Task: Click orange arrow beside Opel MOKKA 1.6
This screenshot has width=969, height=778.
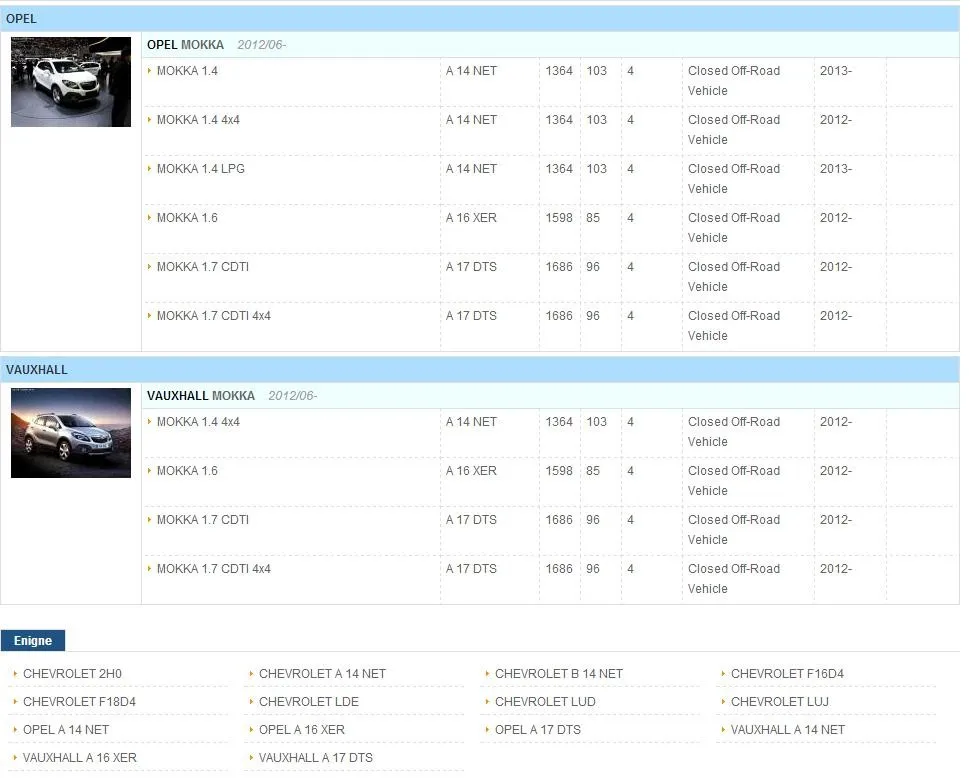Action: tap(149, 218)
